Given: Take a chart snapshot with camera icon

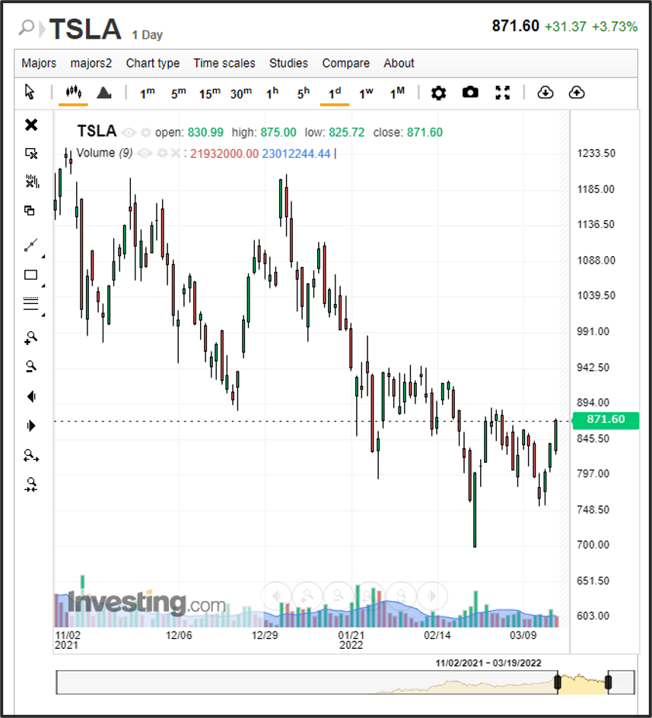Looking at the screenshot, I should tap(470, 92).
